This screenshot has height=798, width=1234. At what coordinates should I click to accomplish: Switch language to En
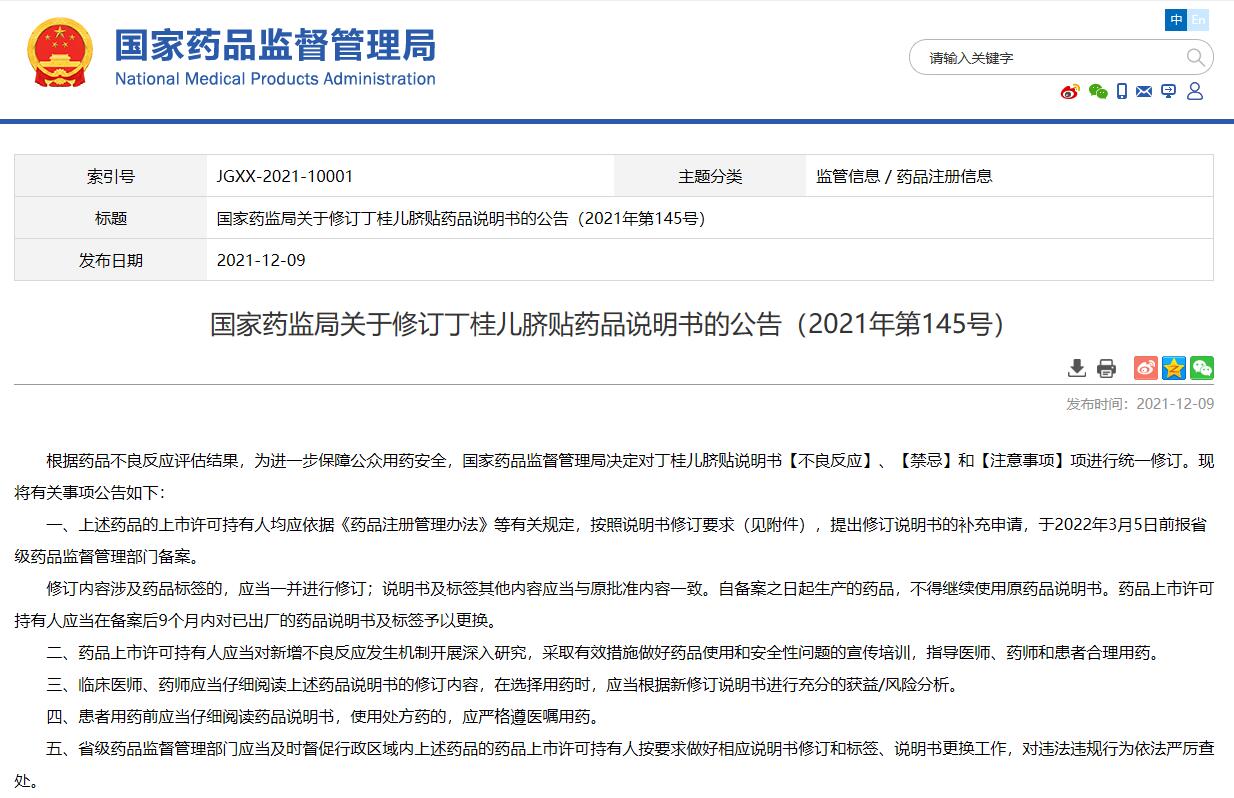(x=1198, y=20)
